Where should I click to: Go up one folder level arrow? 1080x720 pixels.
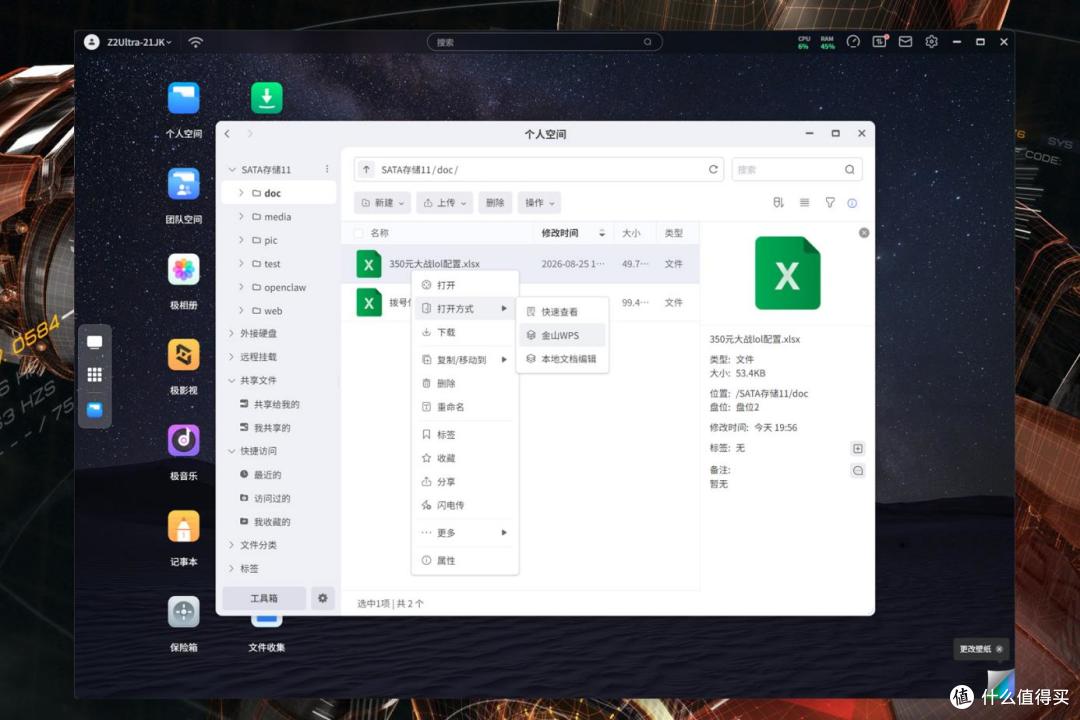366,169
